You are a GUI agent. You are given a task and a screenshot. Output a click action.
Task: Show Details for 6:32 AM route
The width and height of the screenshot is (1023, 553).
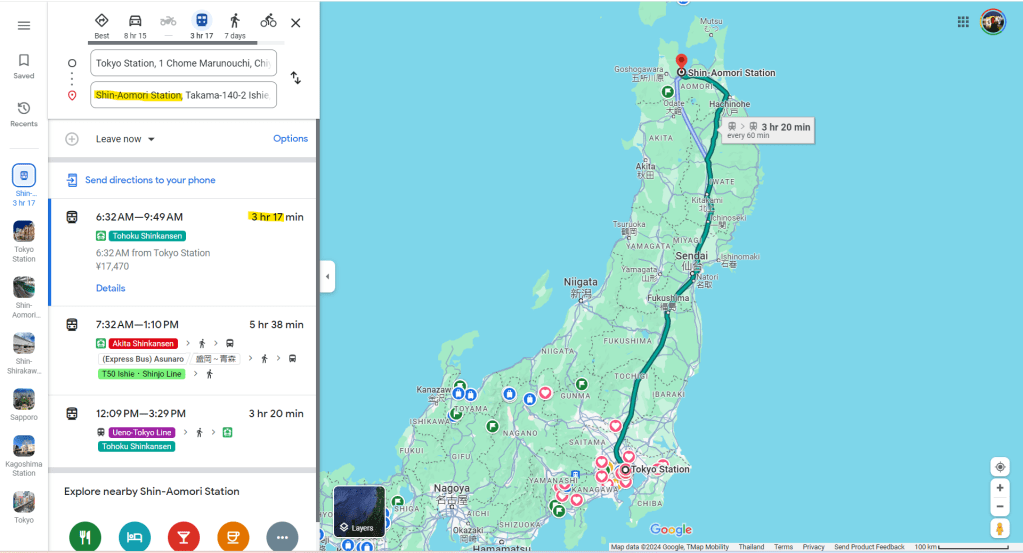(110, 288)
